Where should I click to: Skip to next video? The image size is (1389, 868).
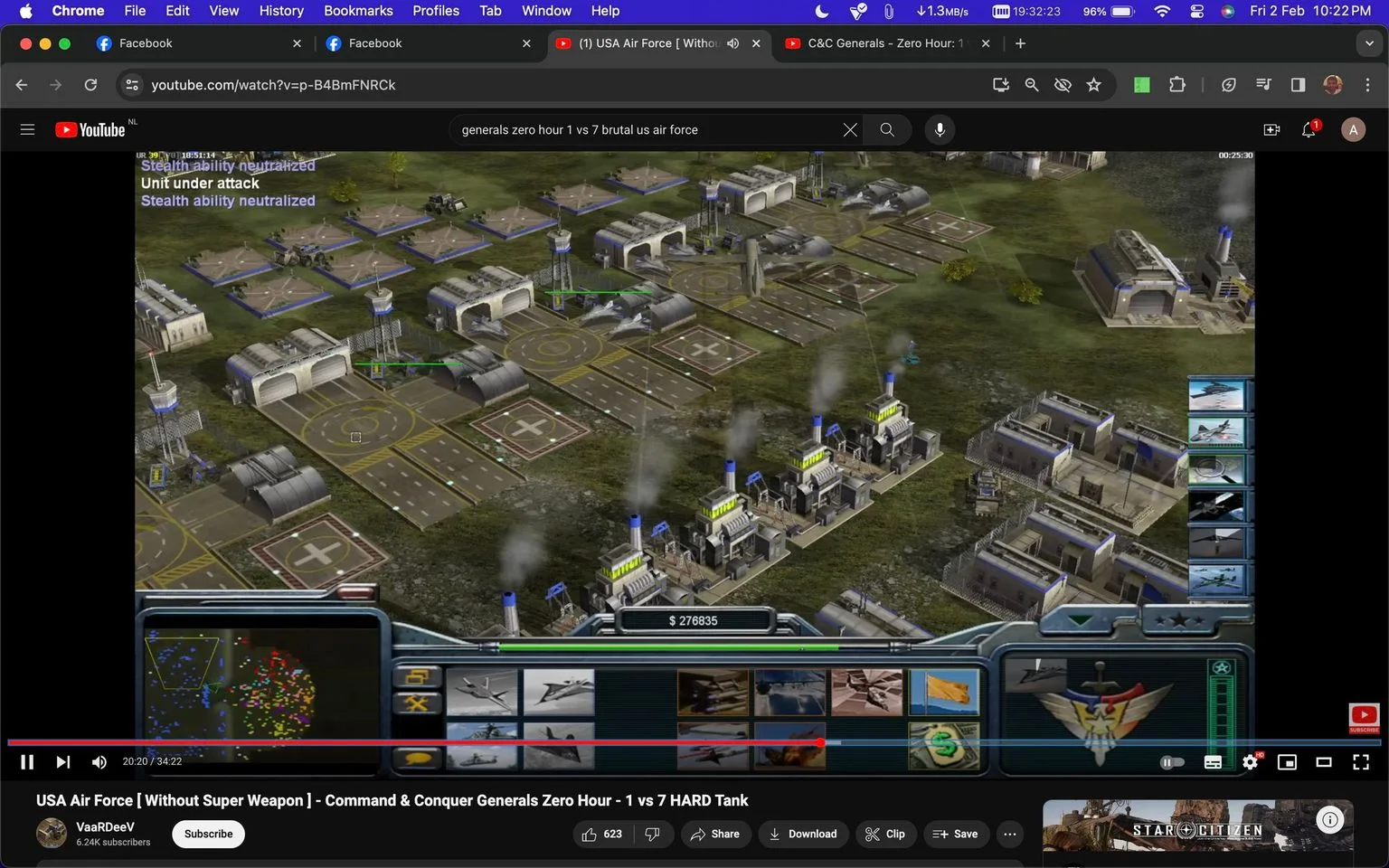tap(62, 762)
